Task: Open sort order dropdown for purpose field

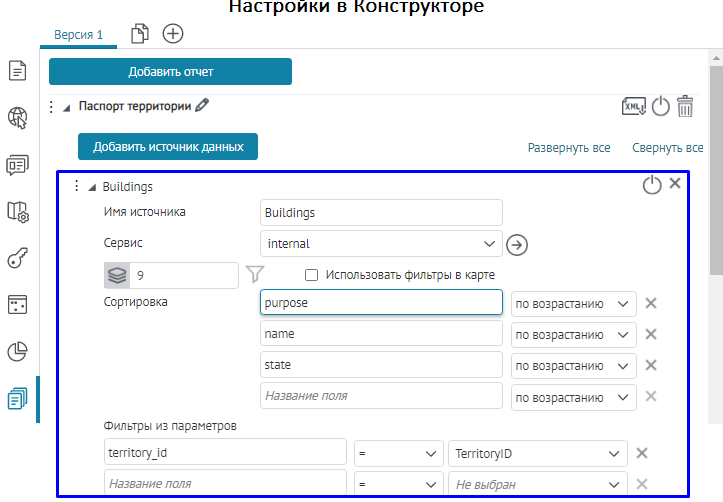Action: [573, 304]
